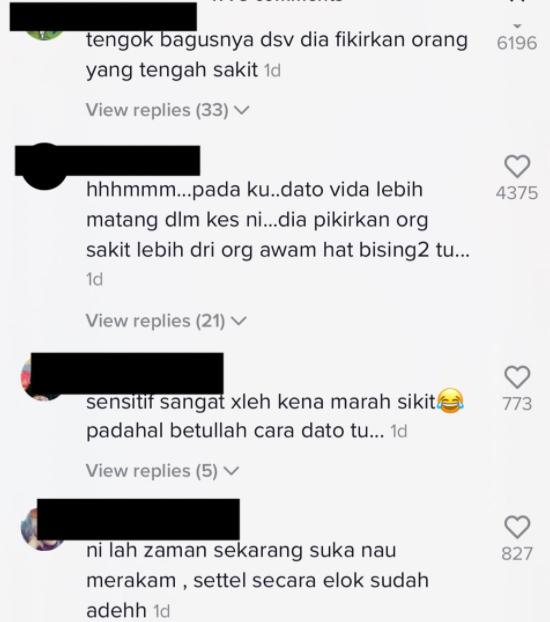Image resolution: width=550 pixels, height=622 pixels.
Task: Like the 'sensitif sangat' comment
Action: pyautogui.click(x=517, y=377)
